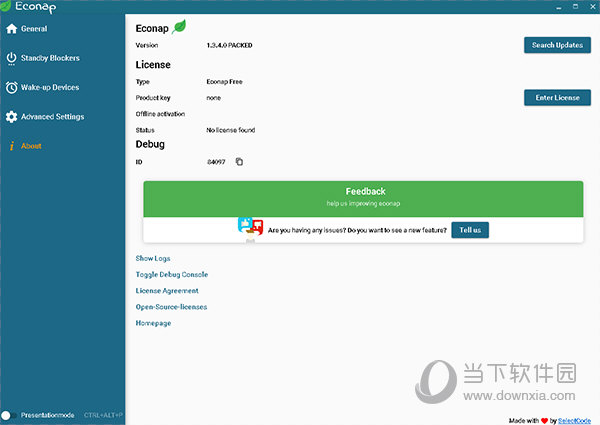Click the Econap leaf logo in title bar
The image size is (600, 425).
(x=5, y=6)
